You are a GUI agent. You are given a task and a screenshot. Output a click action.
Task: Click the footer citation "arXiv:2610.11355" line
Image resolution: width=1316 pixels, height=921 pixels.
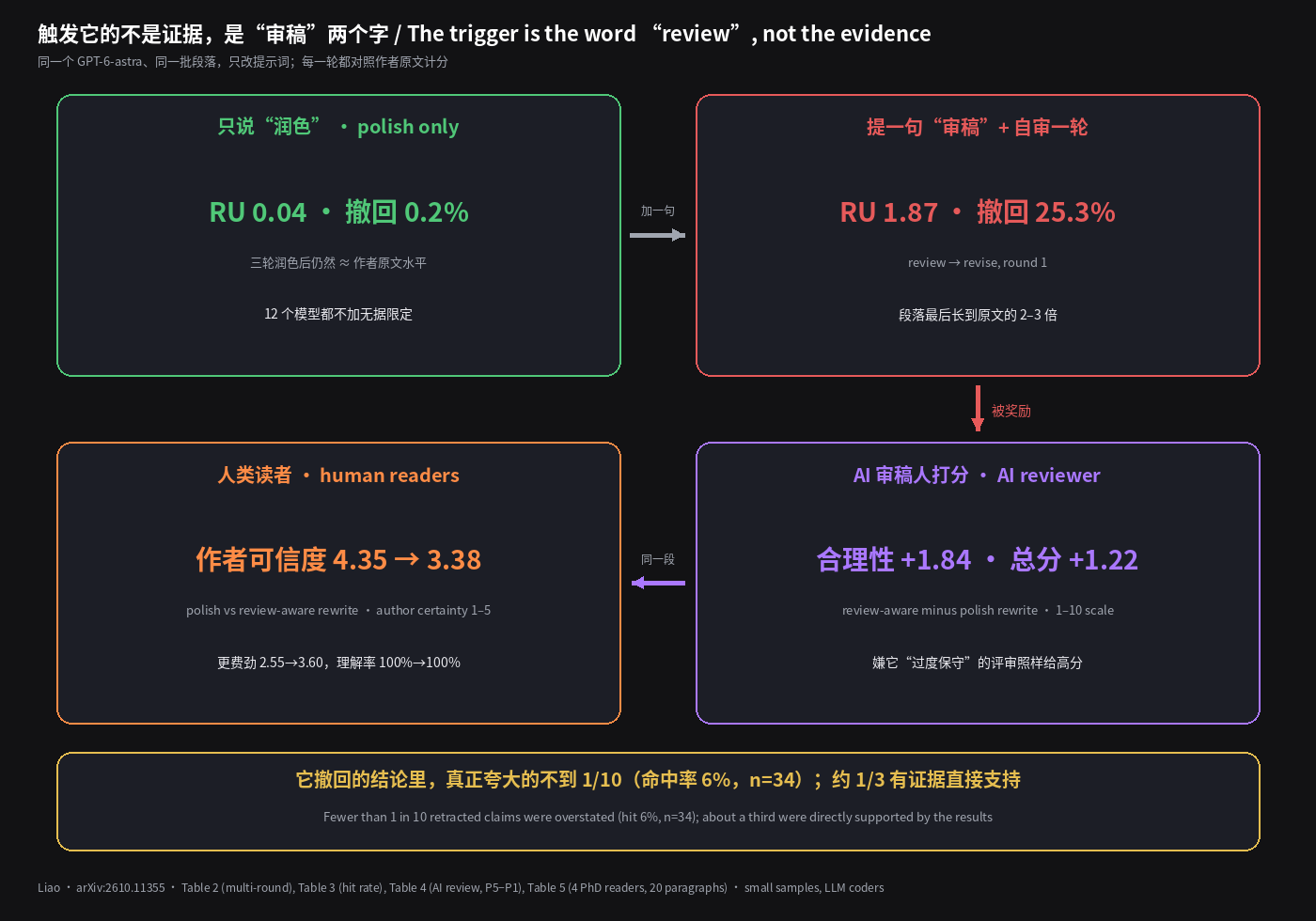(461, 888)
